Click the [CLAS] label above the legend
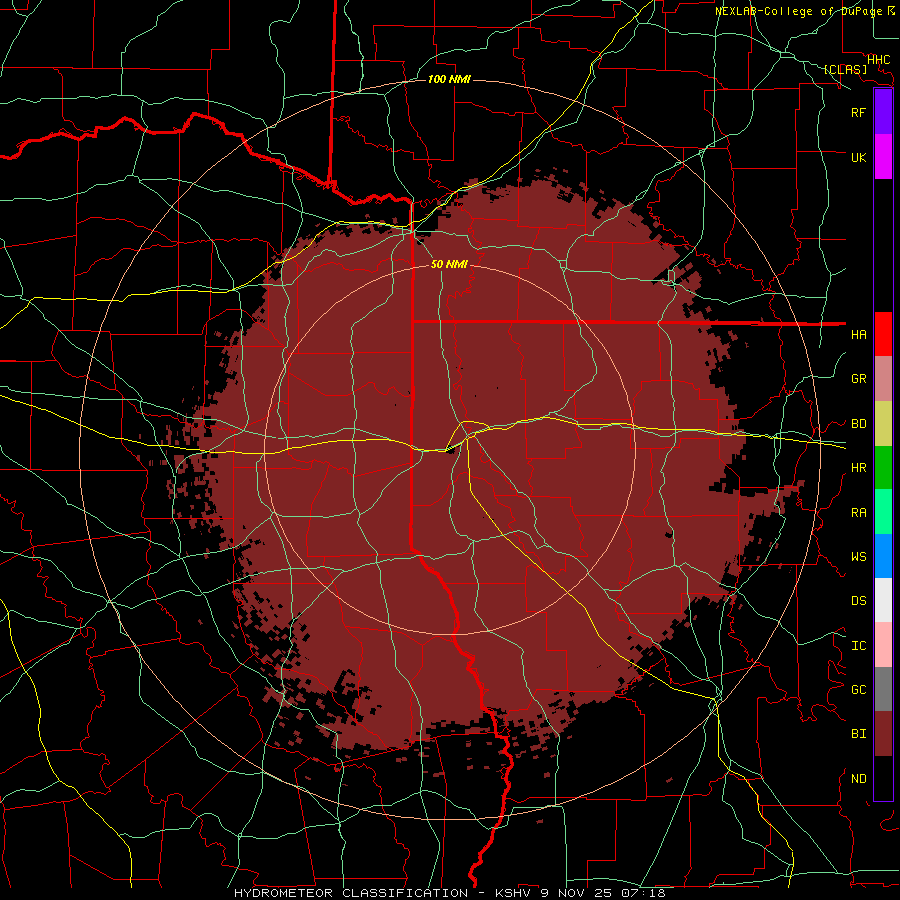The height and width of the screenshot is (900, 900). (845, 69)
